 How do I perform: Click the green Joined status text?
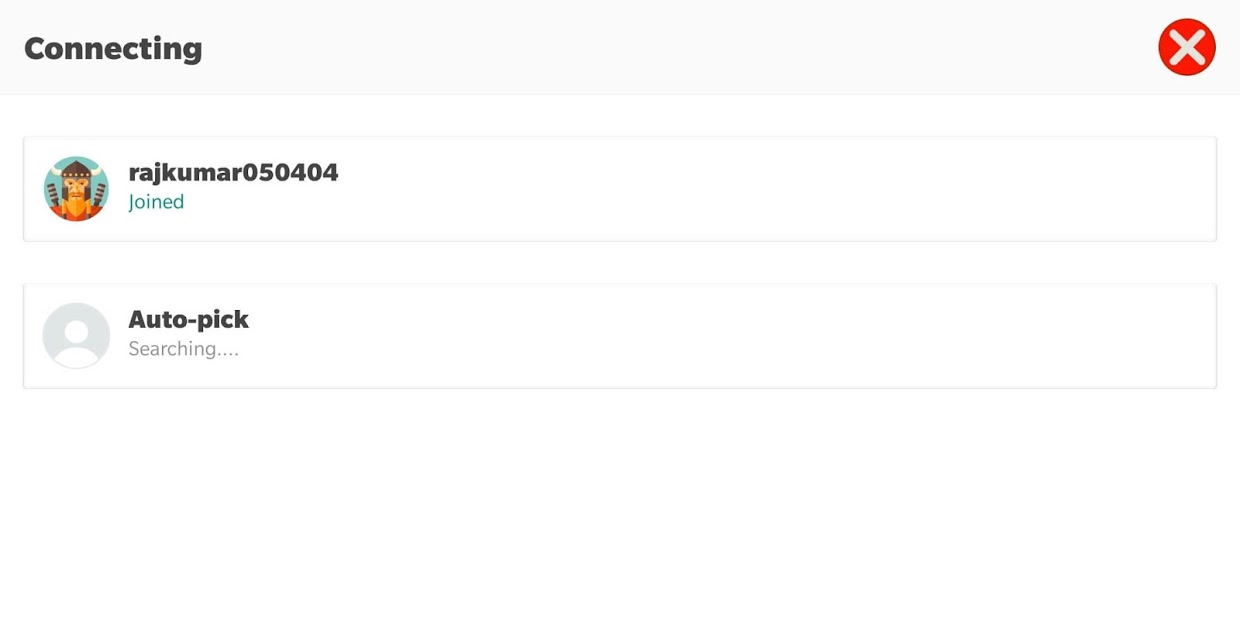156,202
